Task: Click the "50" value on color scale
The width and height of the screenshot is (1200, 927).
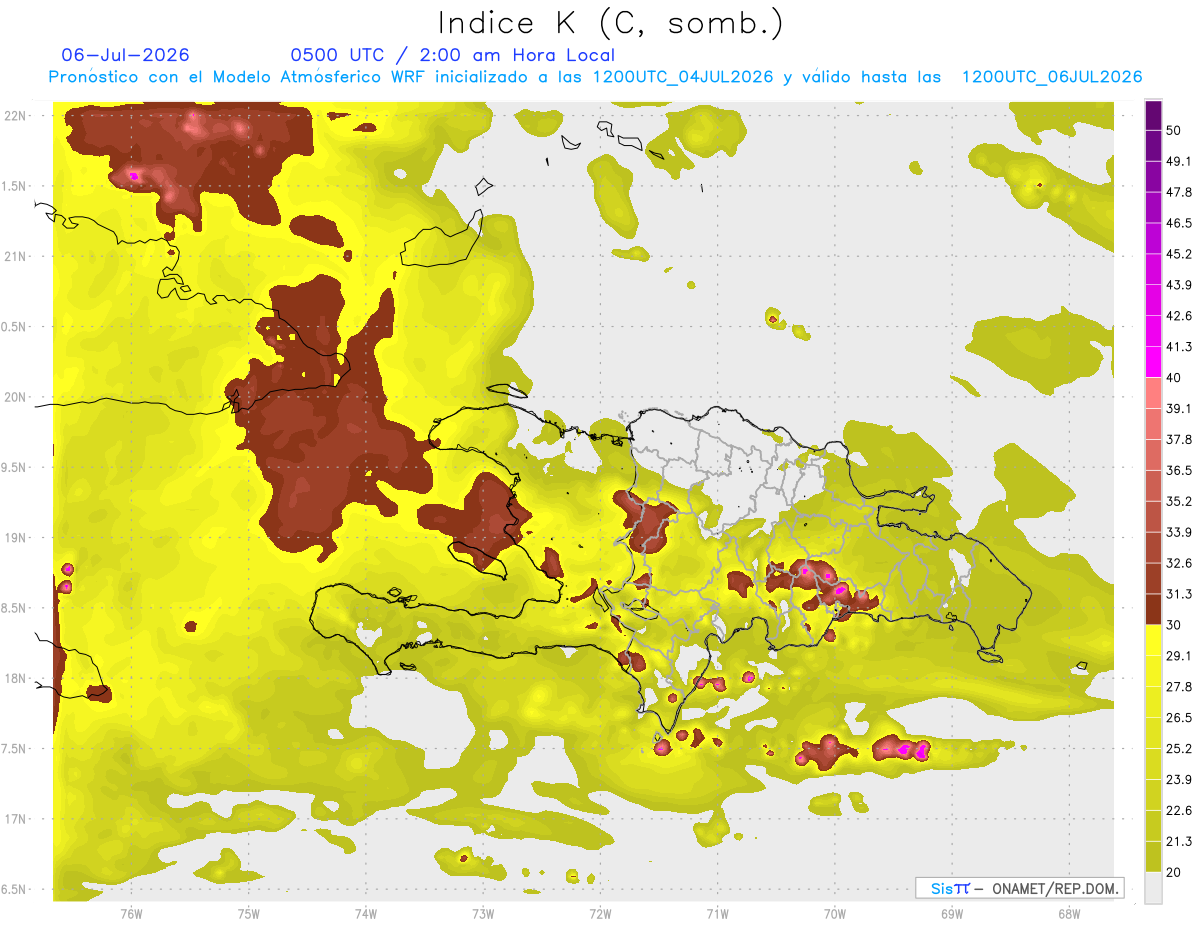Action: [x=1175, y=130]
